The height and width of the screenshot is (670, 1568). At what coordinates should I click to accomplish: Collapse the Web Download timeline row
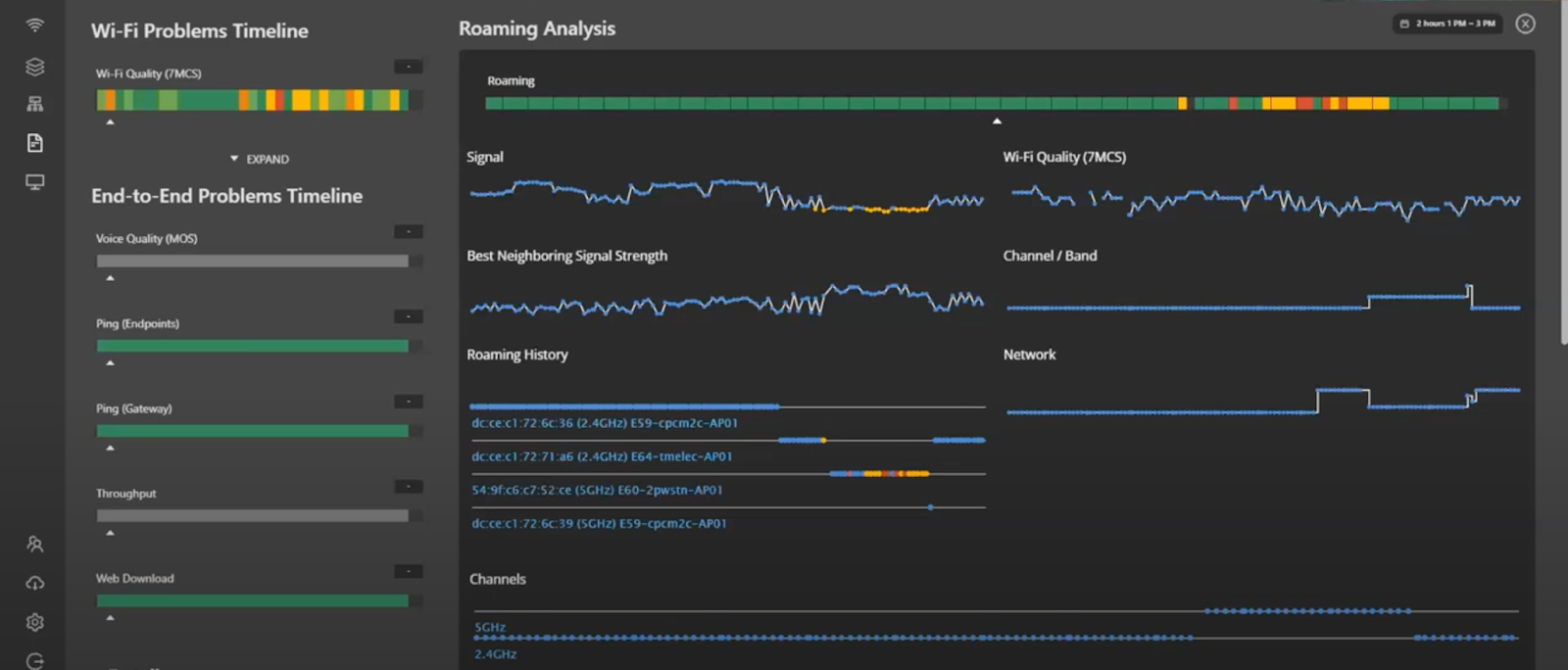point(408,571)
